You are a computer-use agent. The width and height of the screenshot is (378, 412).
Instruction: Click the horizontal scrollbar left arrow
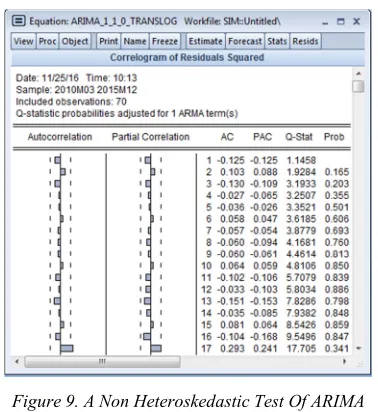pos(17,361)
